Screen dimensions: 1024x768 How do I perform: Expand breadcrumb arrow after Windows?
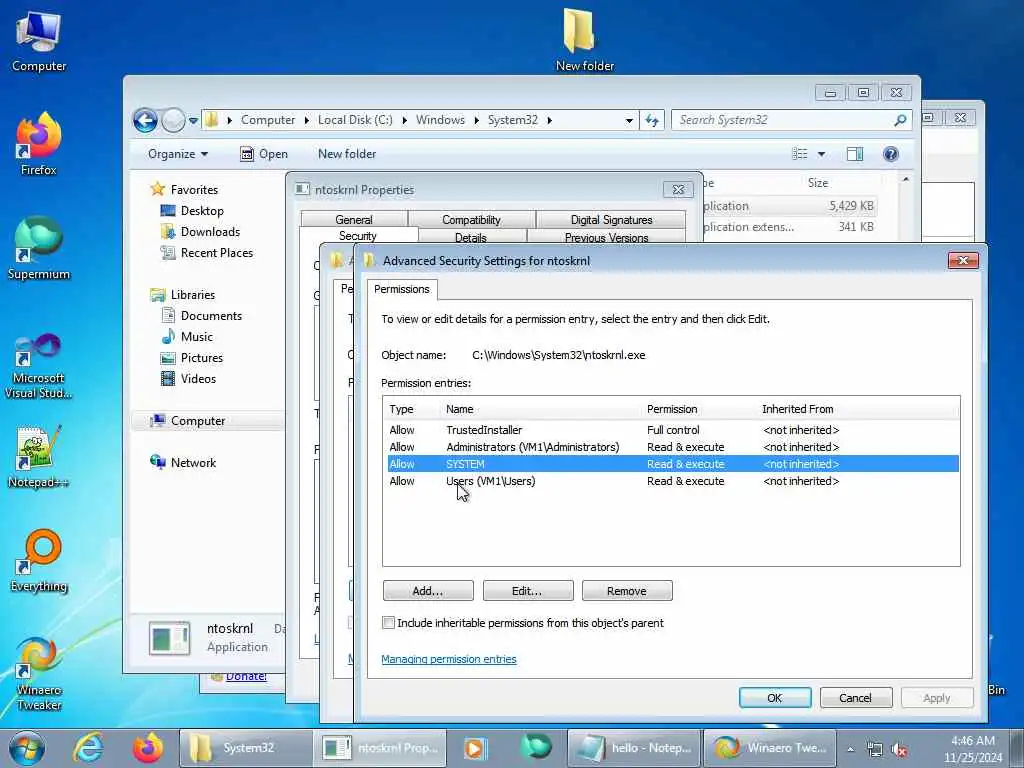(x=476, y=120)
